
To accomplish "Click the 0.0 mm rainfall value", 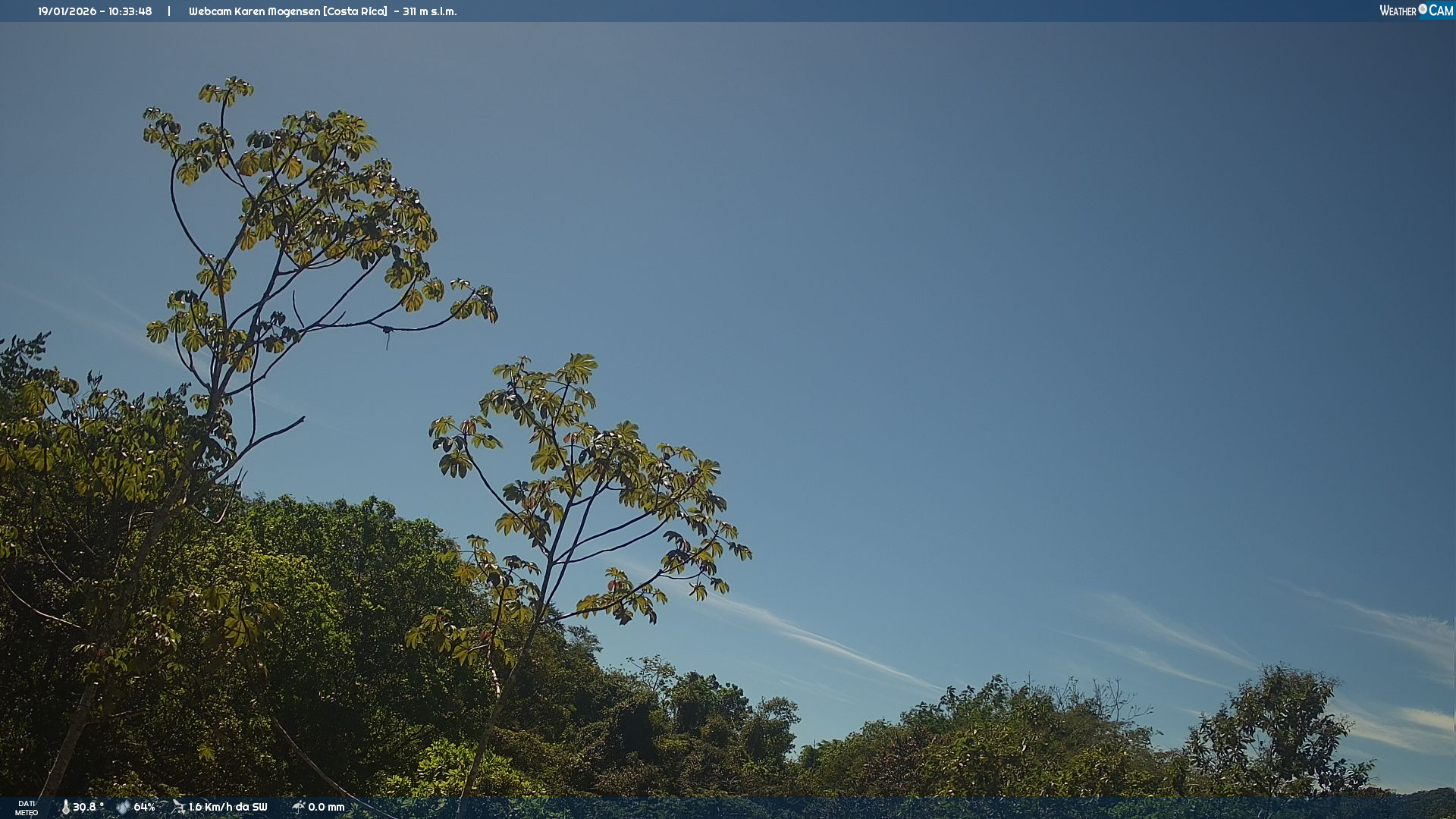I will (x=326, y=808).
